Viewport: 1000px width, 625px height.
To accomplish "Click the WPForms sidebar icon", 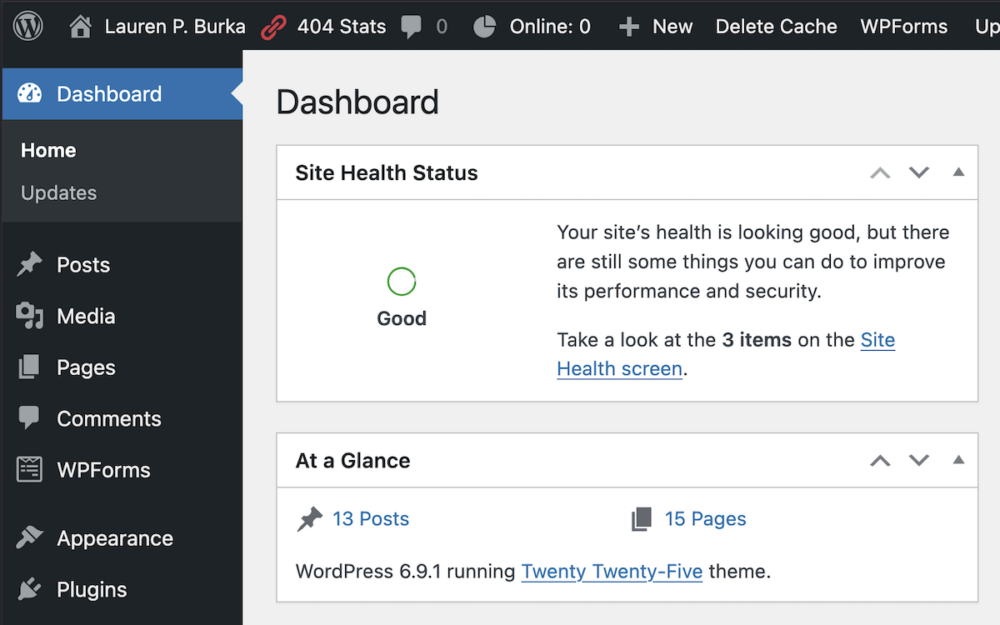I will 30,470.
